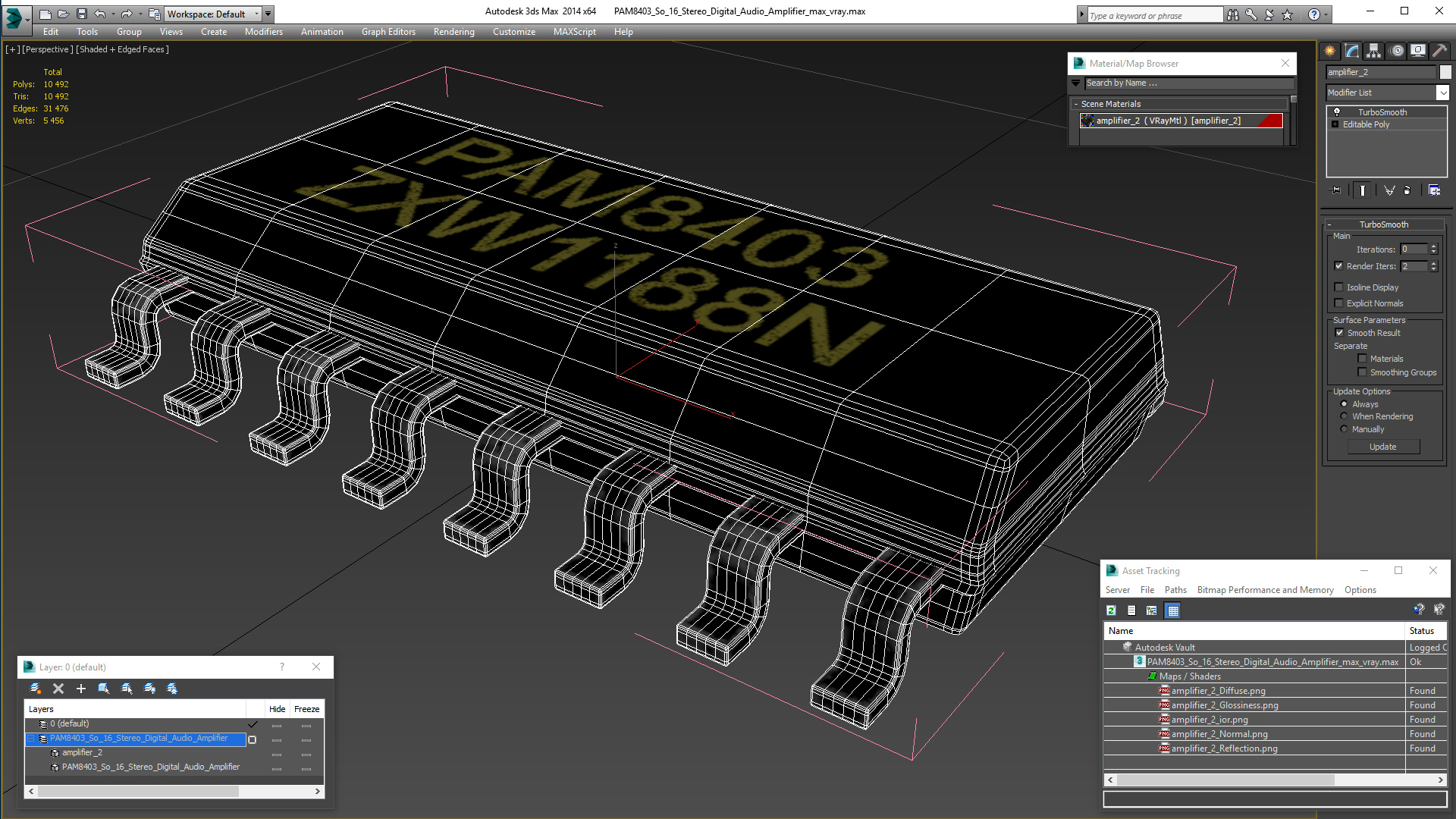Click Status Log icon in Asset Tracking
This screenshot has height=819, width=1456.
(x=1131, y=610)
